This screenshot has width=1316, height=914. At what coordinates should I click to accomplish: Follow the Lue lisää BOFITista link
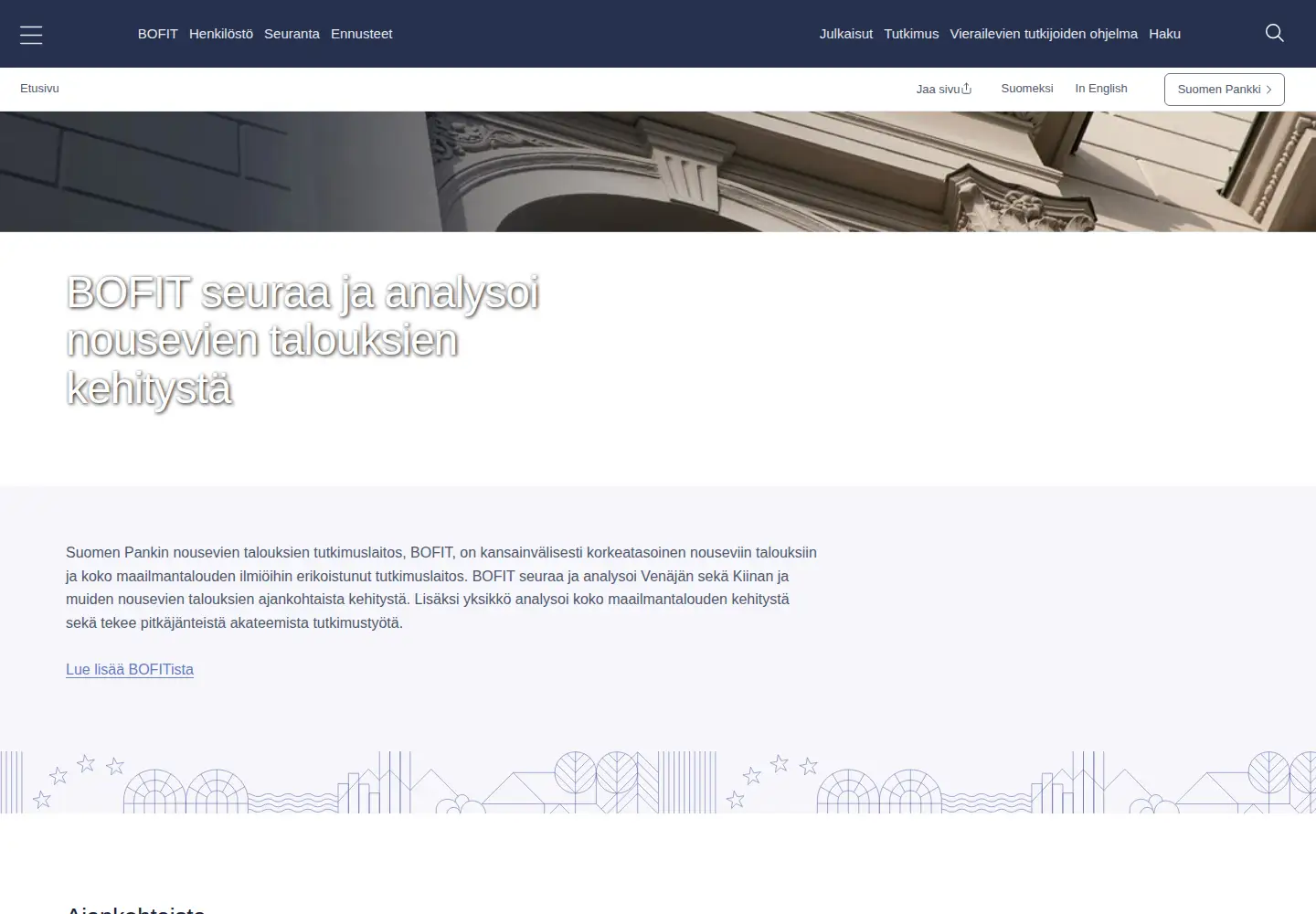click(x=130, y=669)
